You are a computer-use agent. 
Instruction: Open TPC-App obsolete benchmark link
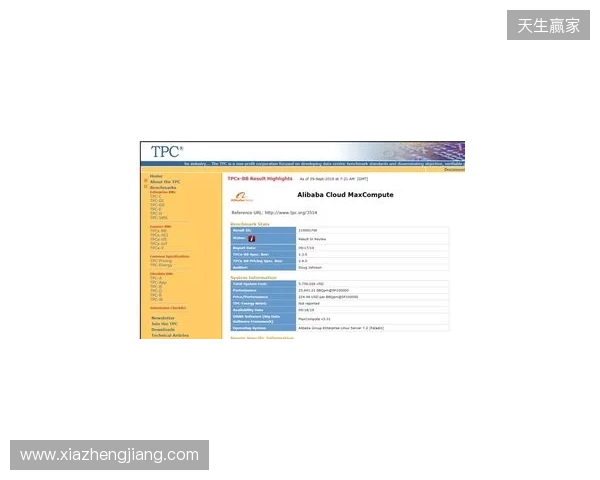pyautogui.click(x=158, y=282)
